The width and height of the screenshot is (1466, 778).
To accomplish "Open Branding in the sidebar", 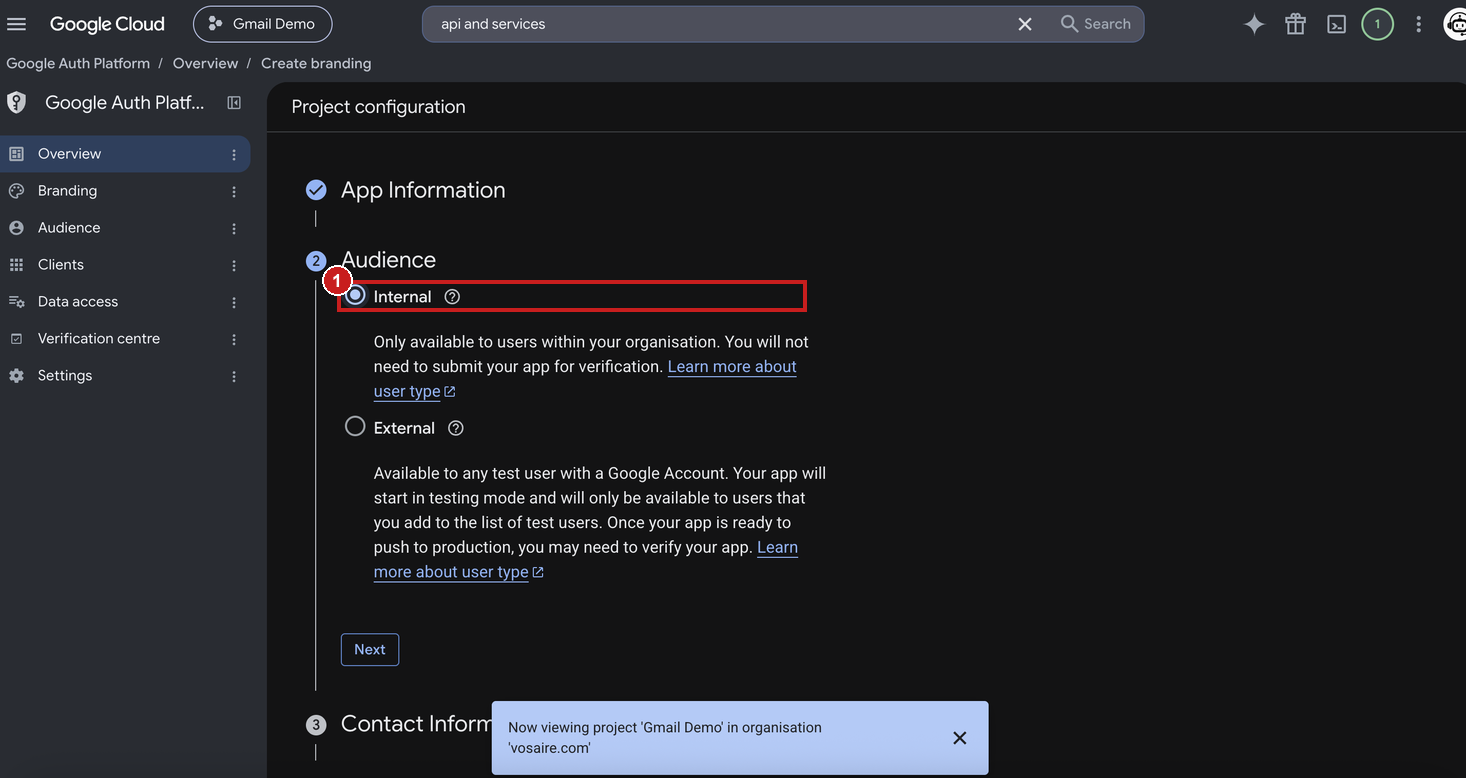I will 124,191.
